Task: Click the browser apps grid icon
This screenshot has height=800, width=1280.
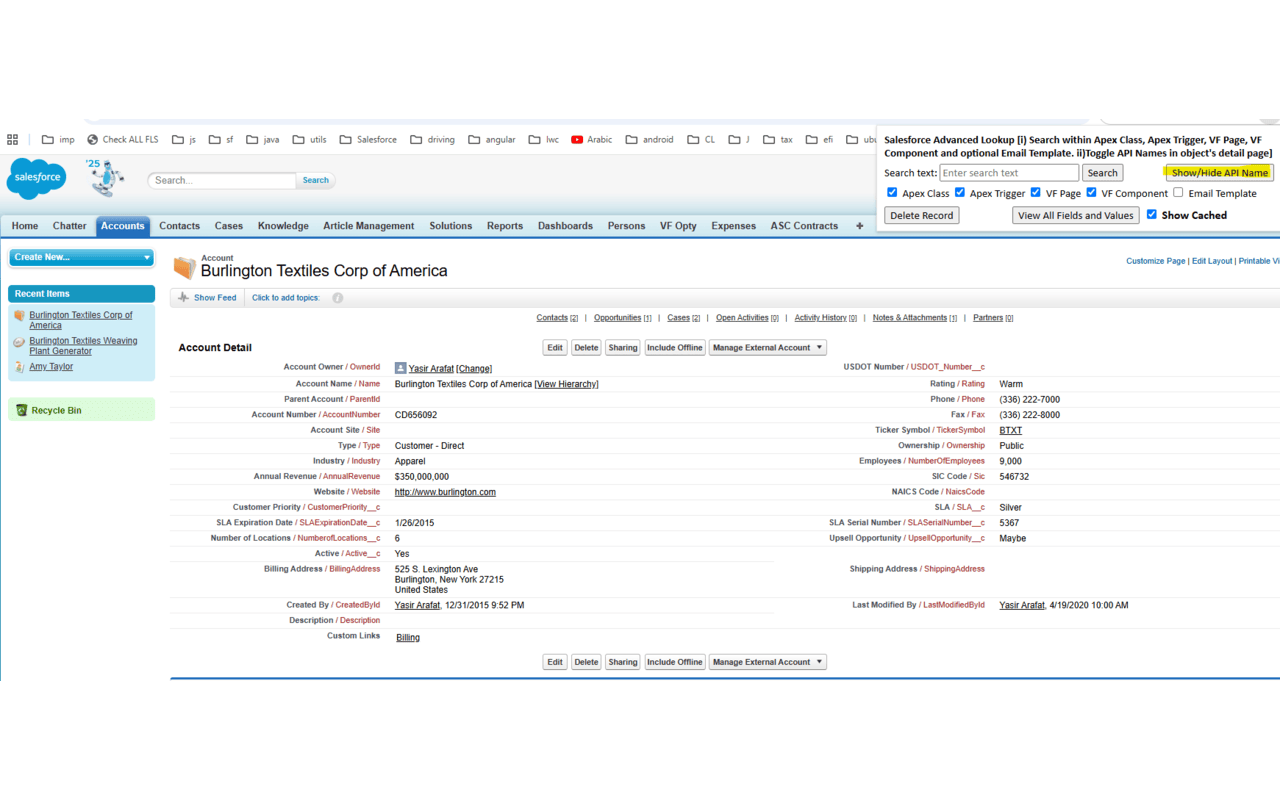Action: click(12, 139)
